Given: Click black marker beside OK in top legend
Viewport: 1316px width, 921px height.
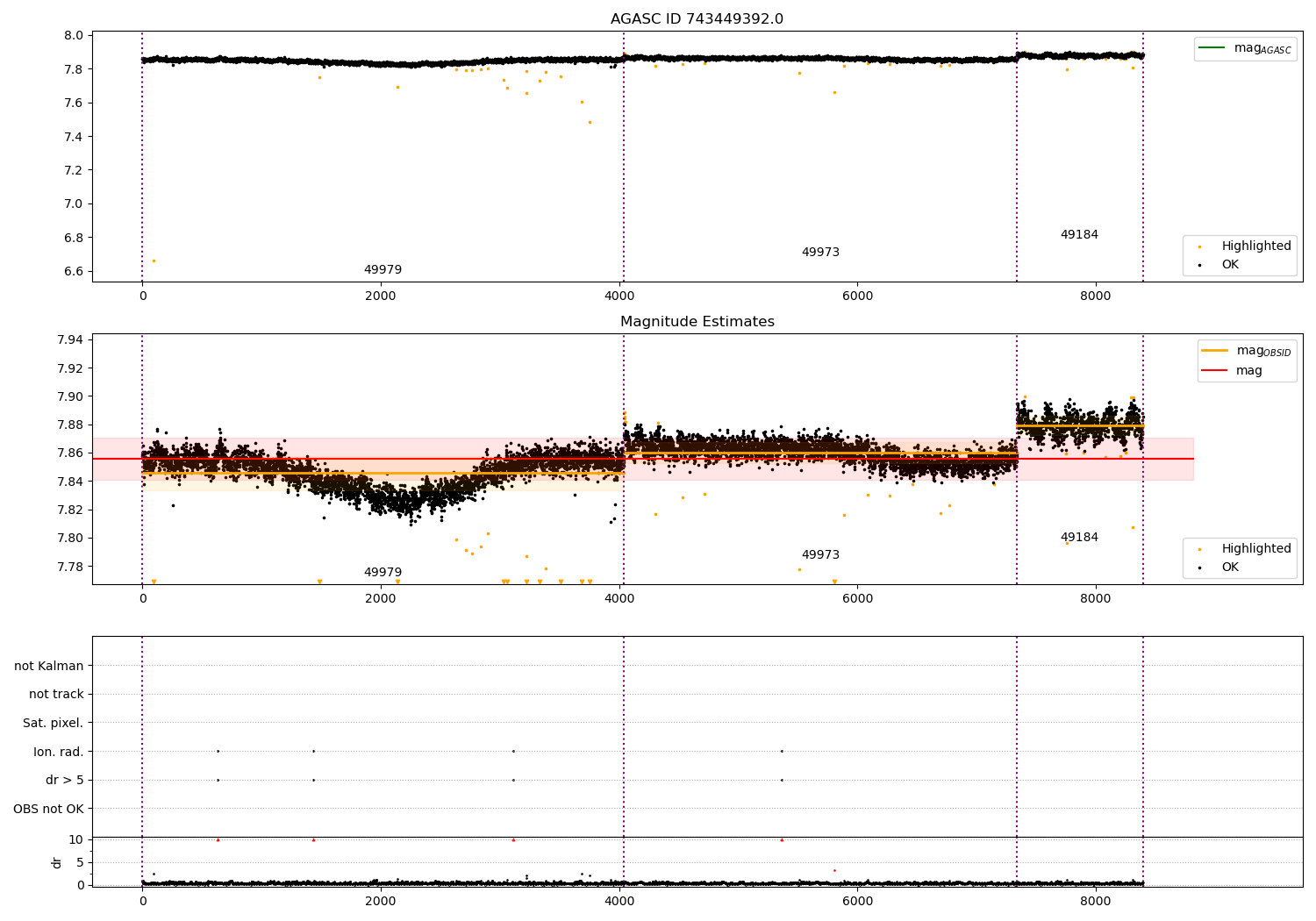Looking at the screenshot, I should [1199, 265].
